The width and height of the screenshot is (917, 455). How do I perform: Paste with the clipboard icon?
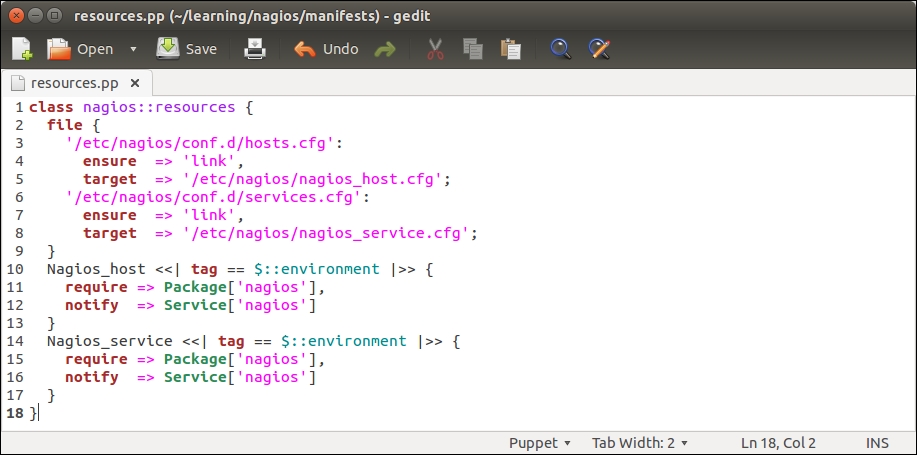click(x=510, y=49)
